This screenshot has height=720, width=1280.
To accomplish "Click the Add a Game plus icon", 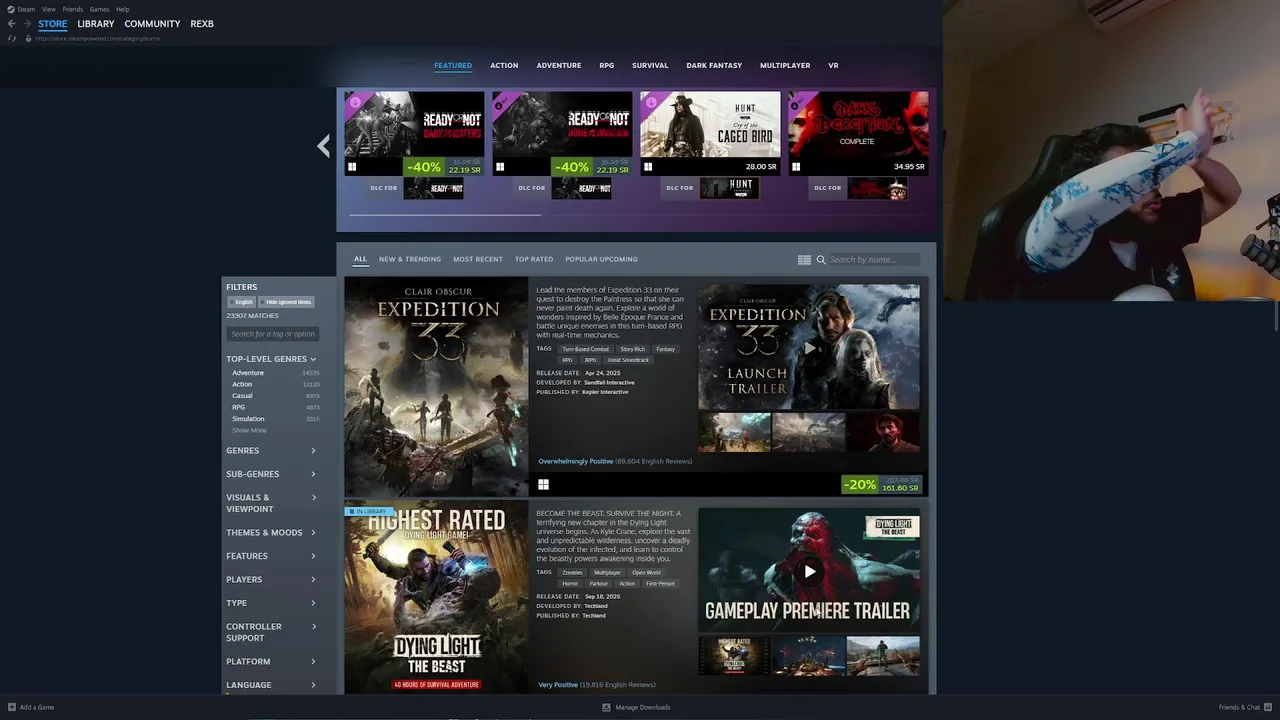I will click(11, 707).
